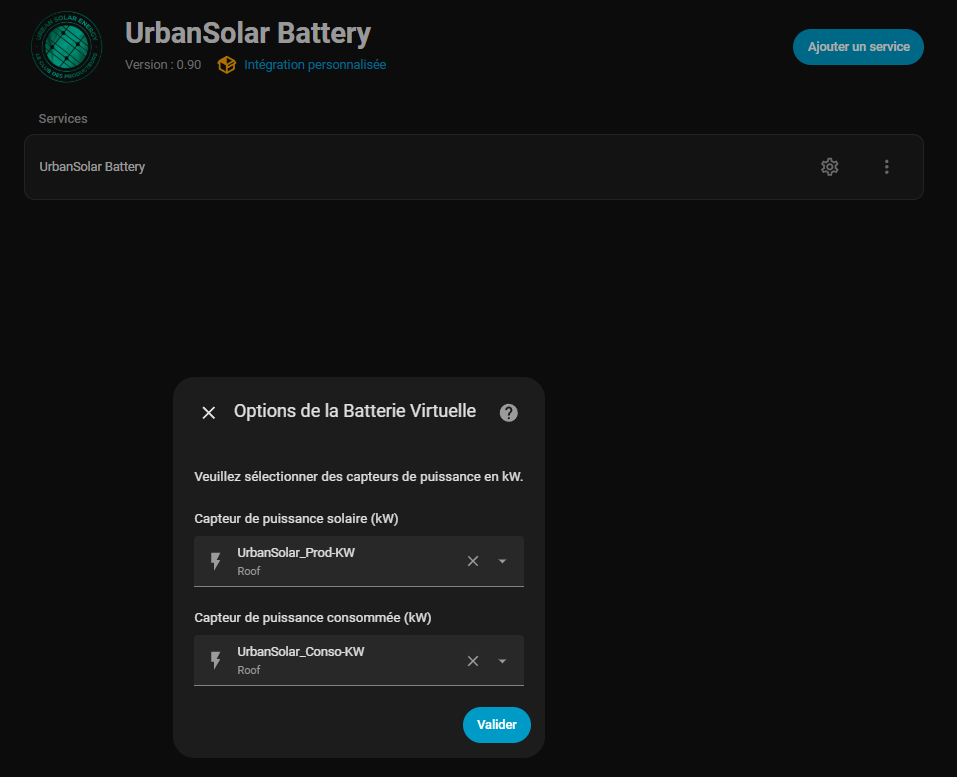957x777 pixels.
Task: Click the Capteur de puissance consommée label
Action: pyautogui.click(x=312, y=618)
